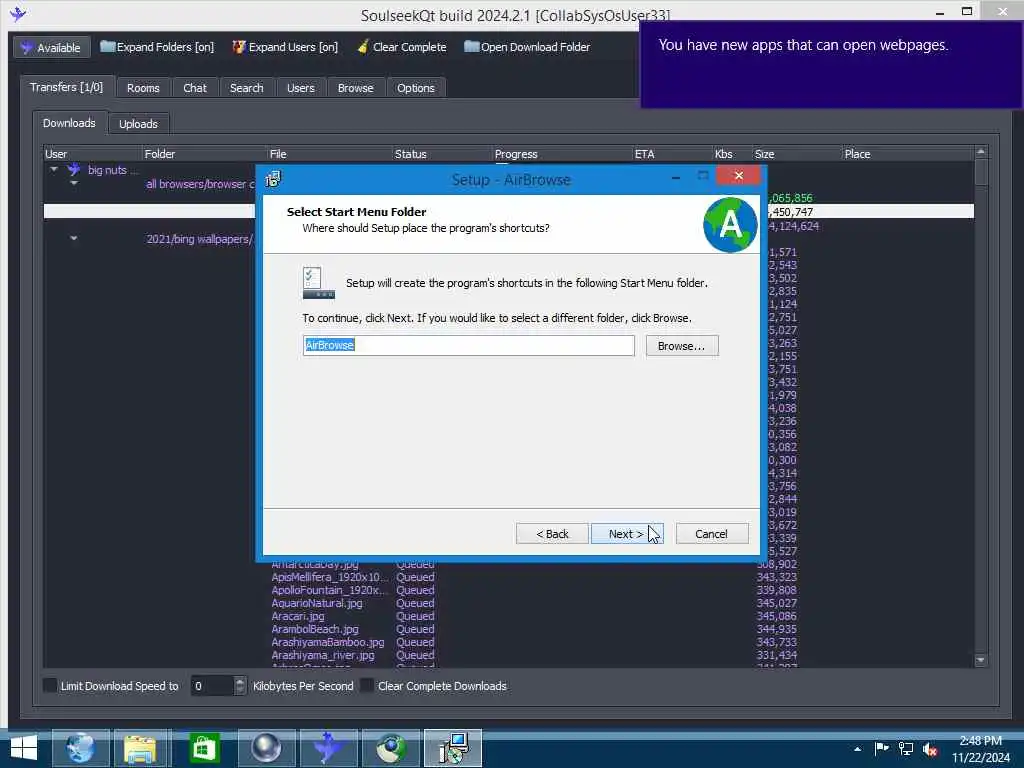Open the Search tab
1024x768 pixels.
tap(246, 88)
